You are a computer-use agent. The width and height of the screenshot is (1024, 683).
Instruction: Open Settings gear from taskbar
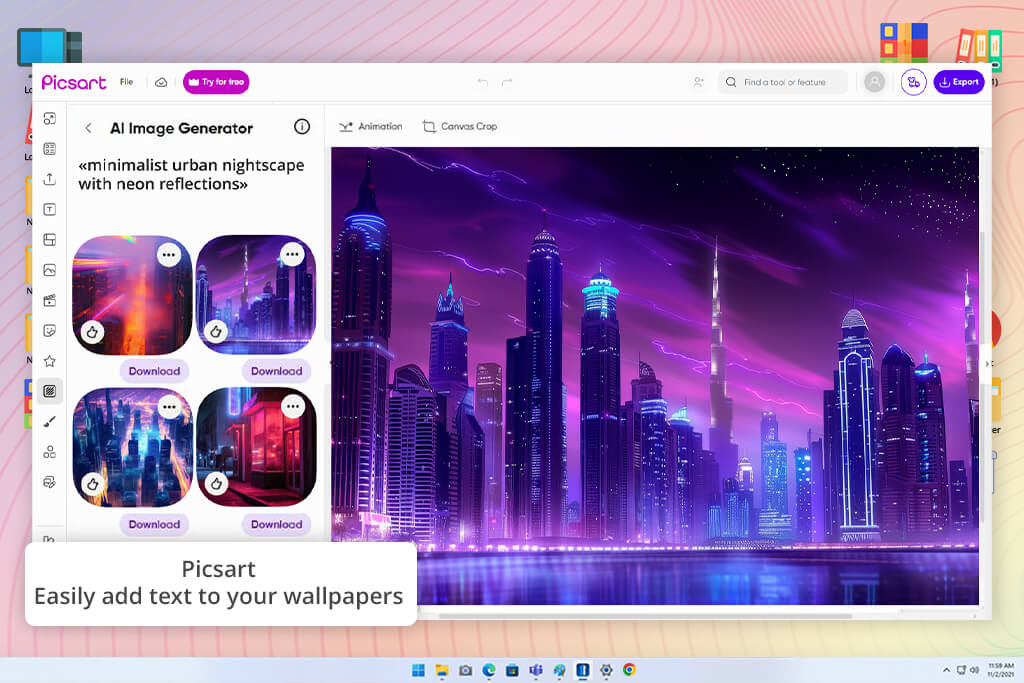606,670
